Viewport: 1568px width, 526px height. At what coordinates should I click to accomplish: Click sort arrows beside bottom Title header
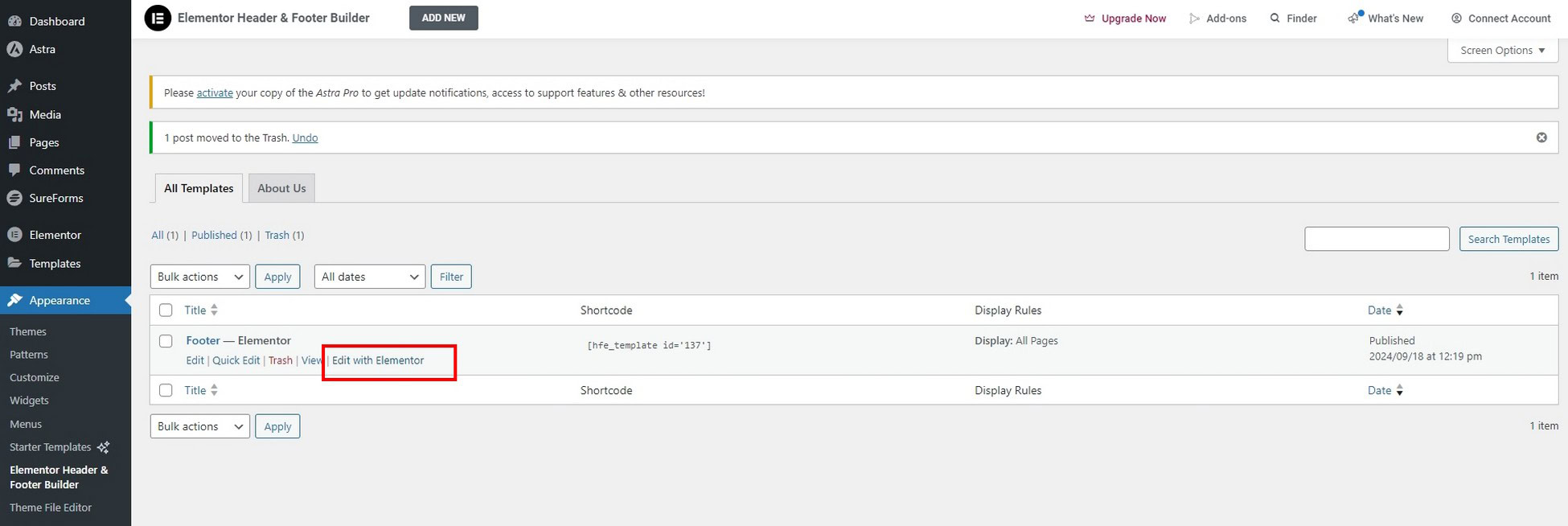coord(214,390)
